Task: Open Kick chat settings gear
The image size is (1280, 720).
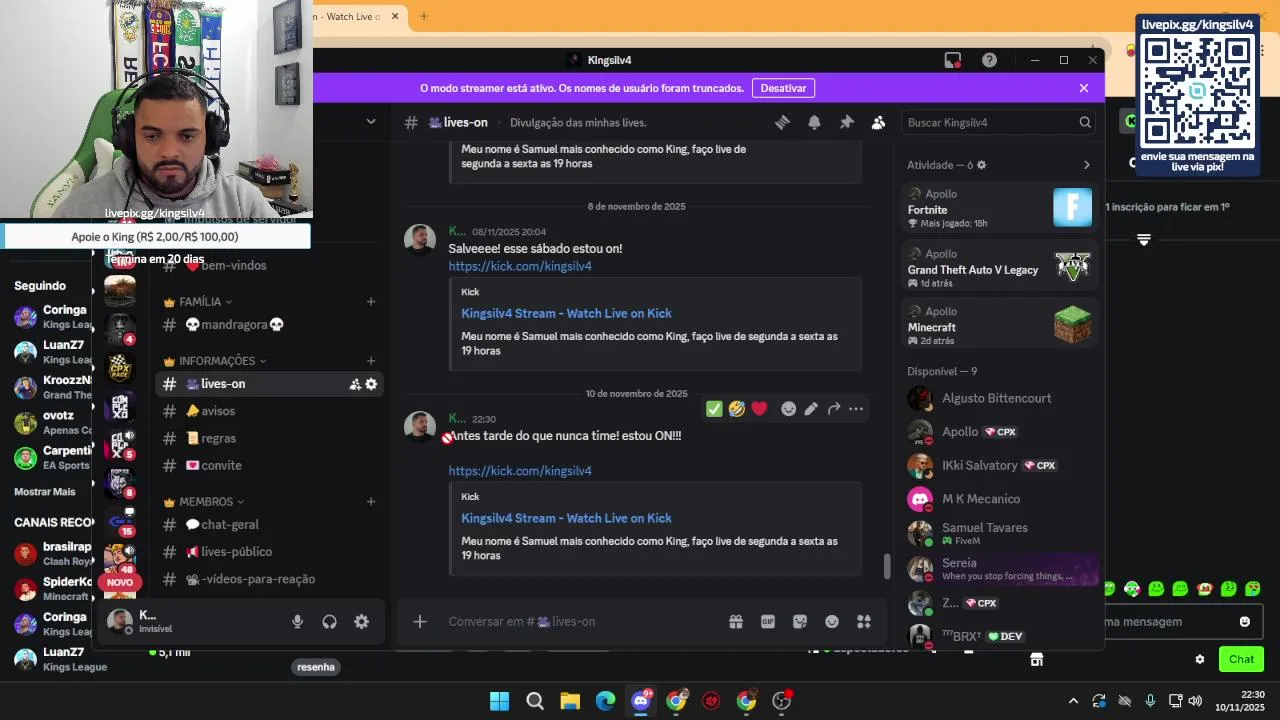Action: pos(1200,659)
